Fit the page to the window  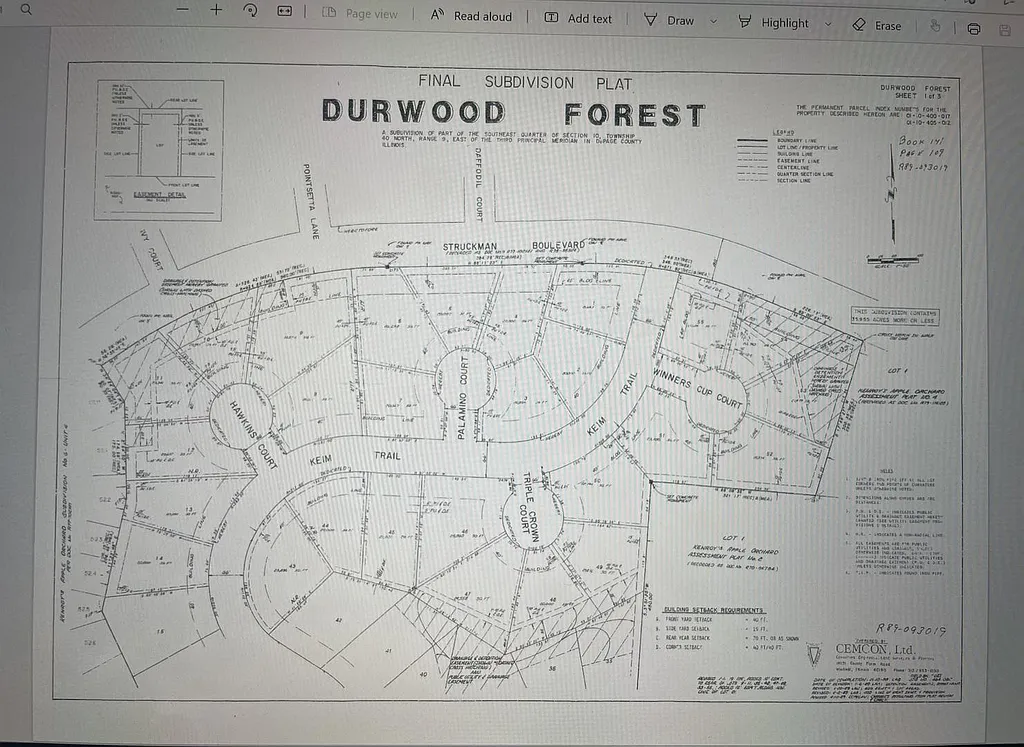pos(285,9)
